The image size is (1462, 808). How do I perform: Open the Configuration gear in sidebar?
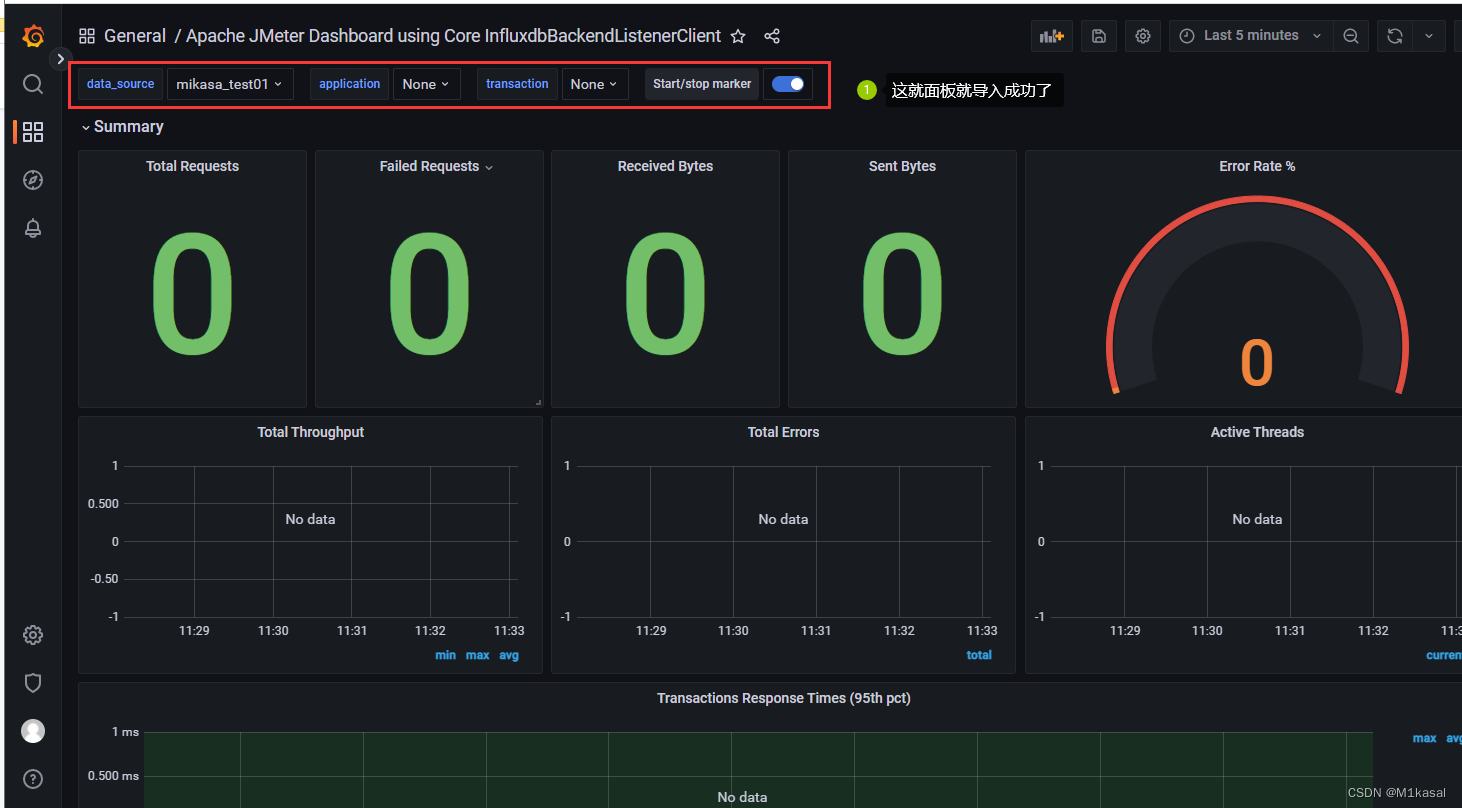point(33,635)
